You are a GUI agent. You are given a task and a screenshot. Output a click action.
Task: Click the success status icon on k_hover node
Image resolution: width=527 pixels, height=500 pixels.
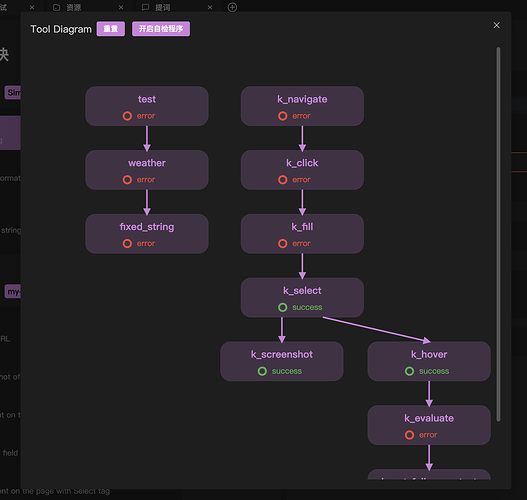[x=409, y=371]
